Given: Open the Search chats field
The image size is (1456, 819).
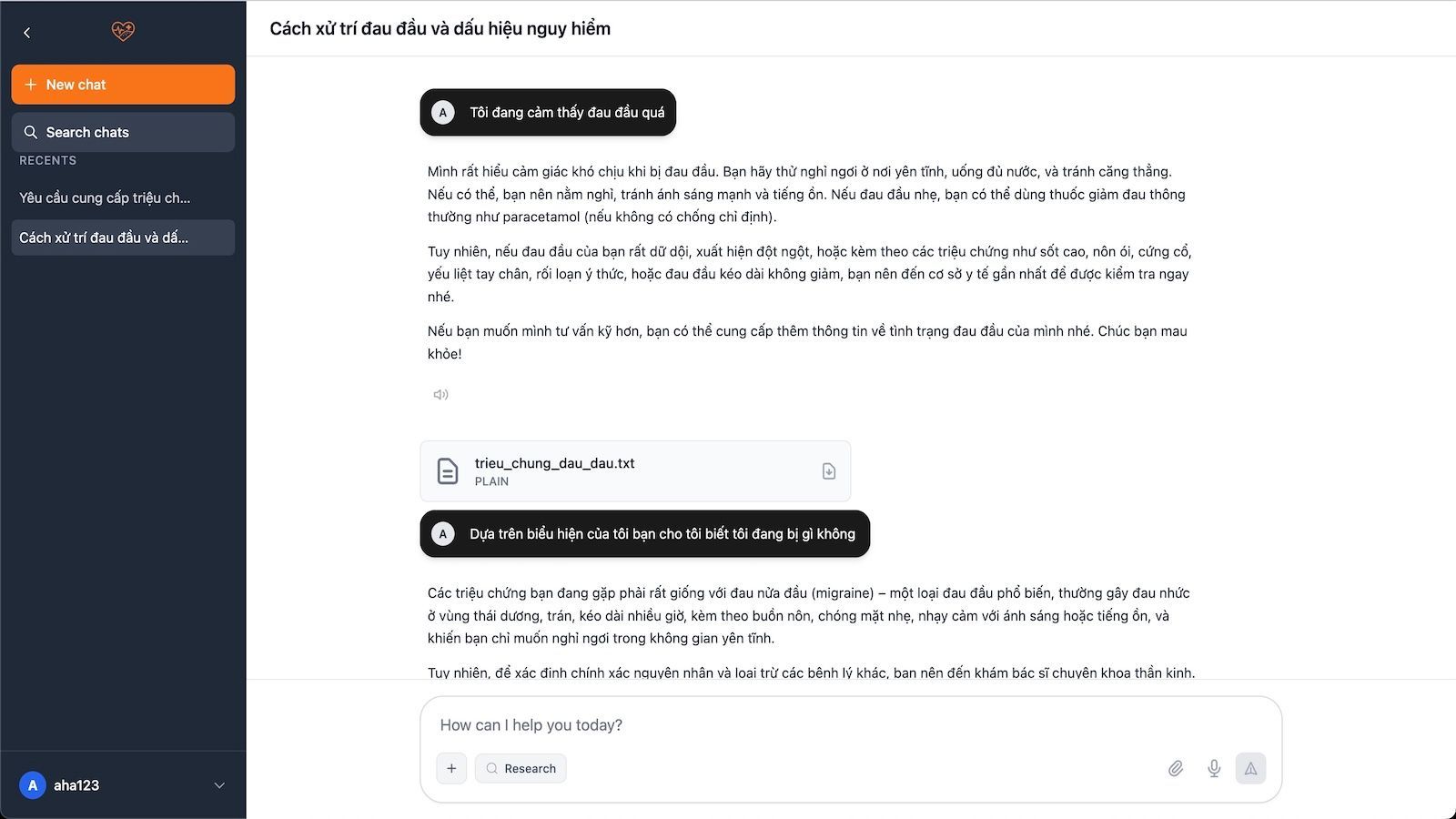Looking at the screenshot, I should 123,132.
